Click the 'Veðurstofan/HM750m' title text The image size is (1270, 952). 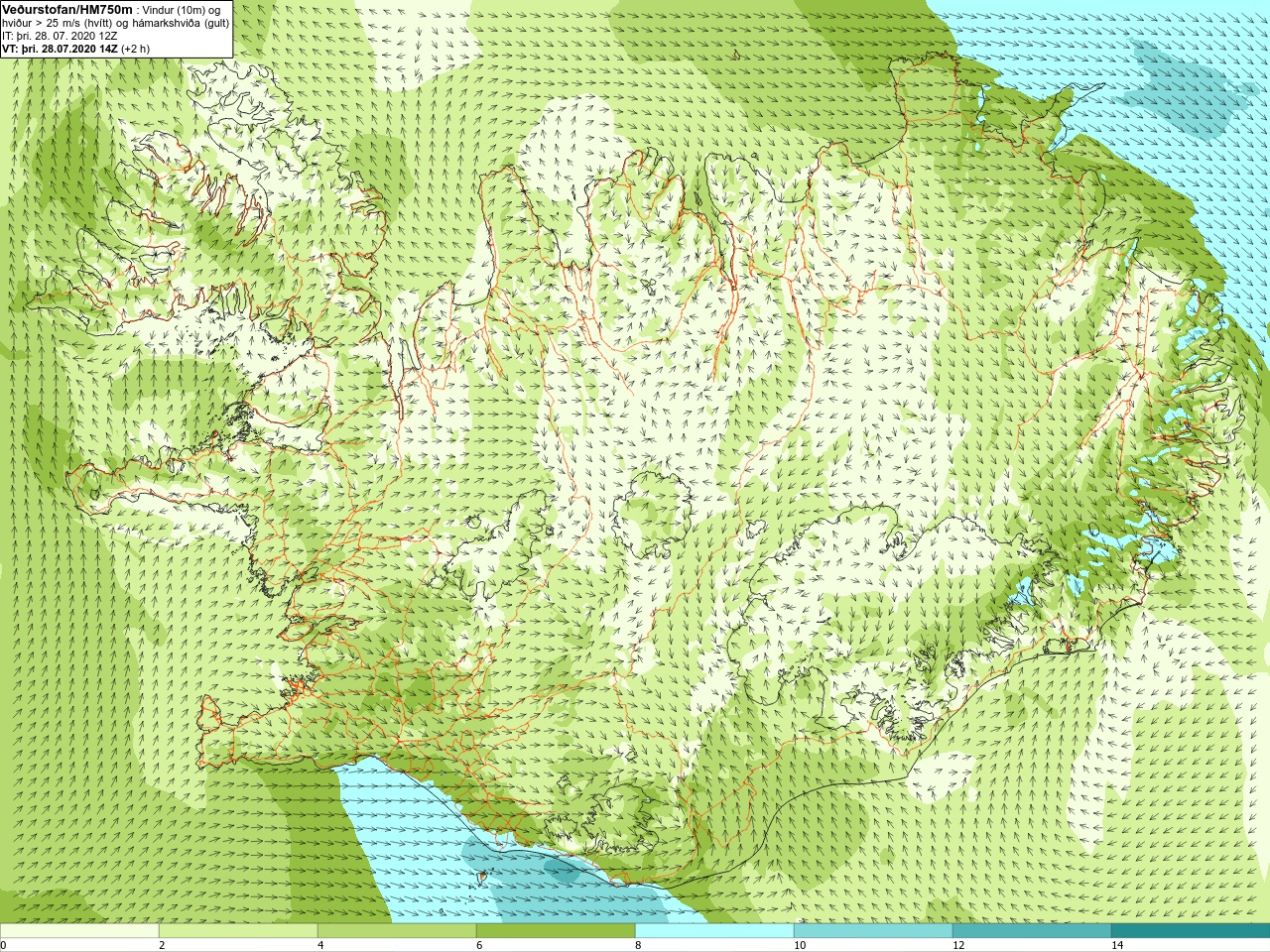coord(67,10)
